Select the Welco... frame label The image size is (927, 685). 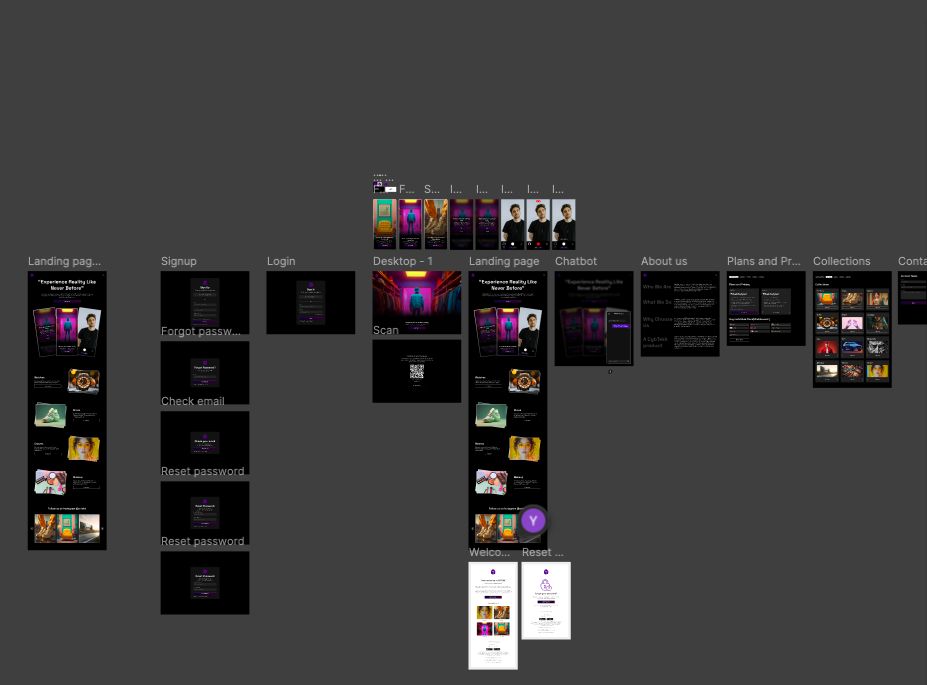[489, 552]
